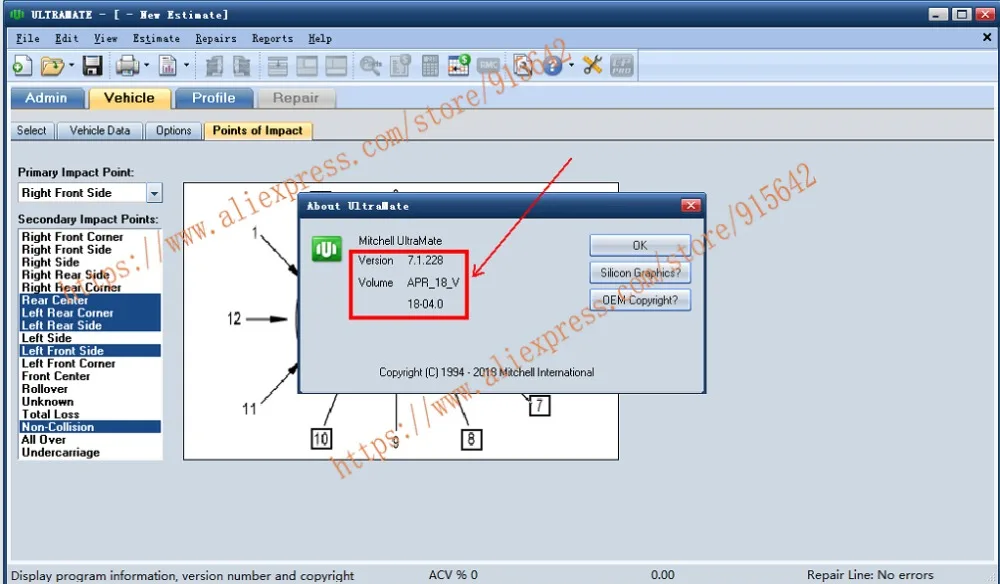Save the estimate with the floppy disk icon
The height and width of the screenshot is (584, 1000).
(92, 66)
